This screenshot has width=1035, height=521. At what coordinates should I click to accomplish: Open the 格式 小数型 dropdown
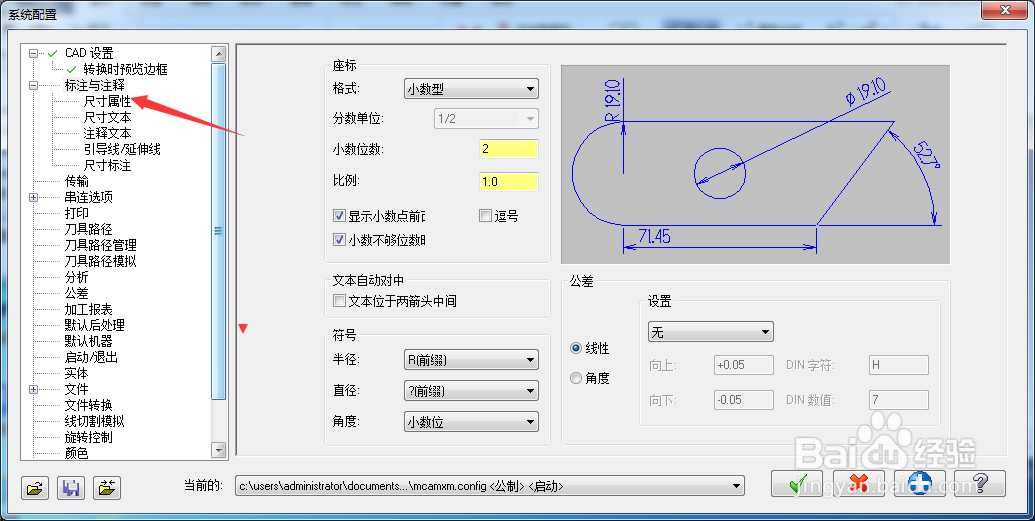[471, 88]
